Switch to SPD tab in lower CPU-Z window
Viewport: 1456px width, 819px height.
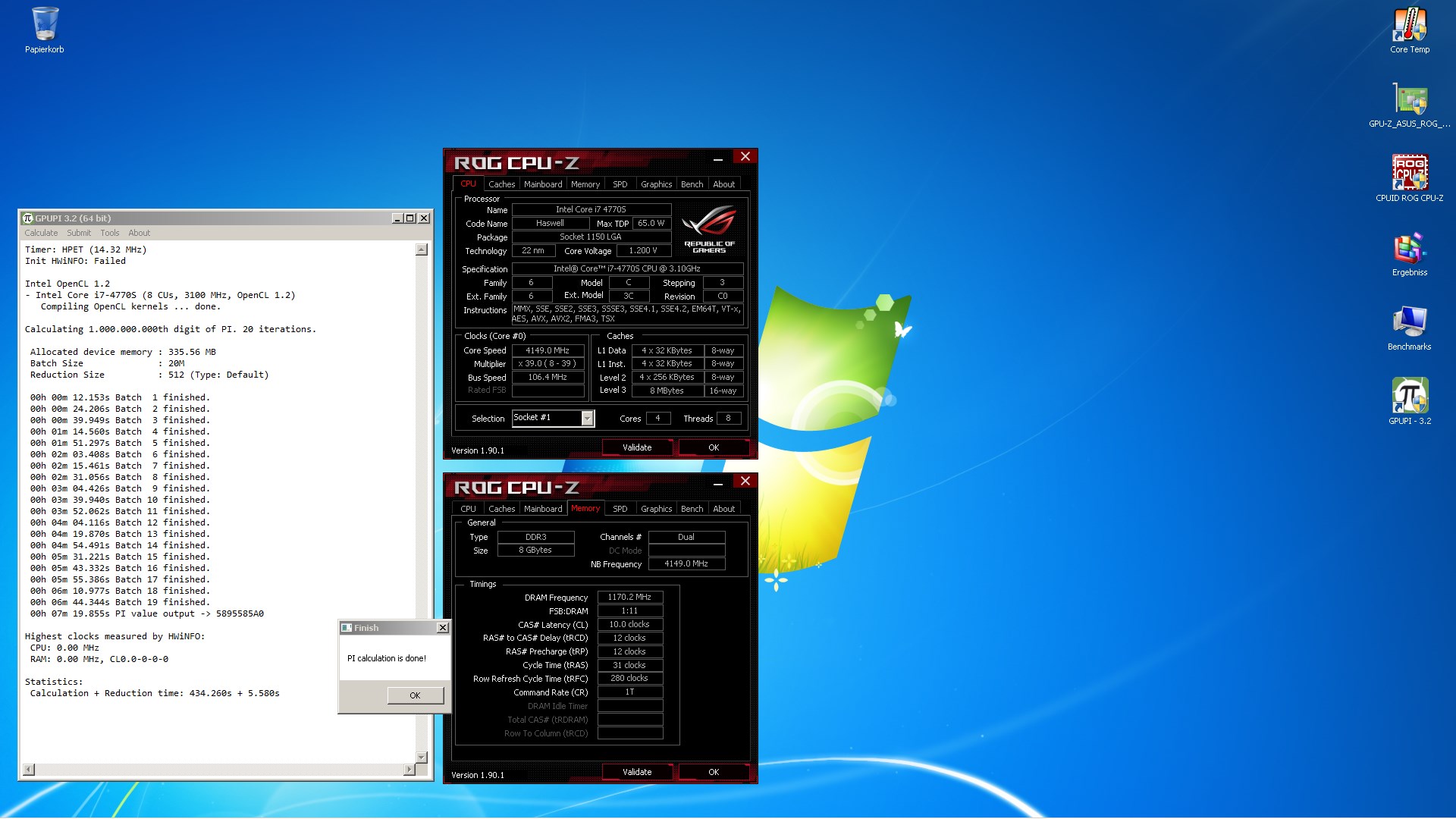click(620, 509)
